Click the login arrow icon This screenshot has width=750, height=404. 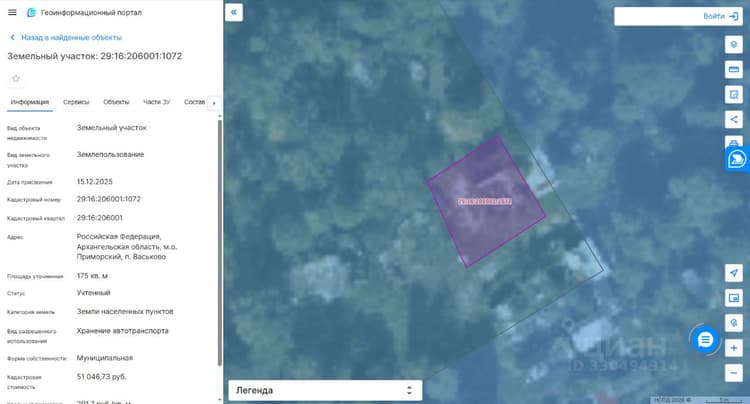click(734, 16)
